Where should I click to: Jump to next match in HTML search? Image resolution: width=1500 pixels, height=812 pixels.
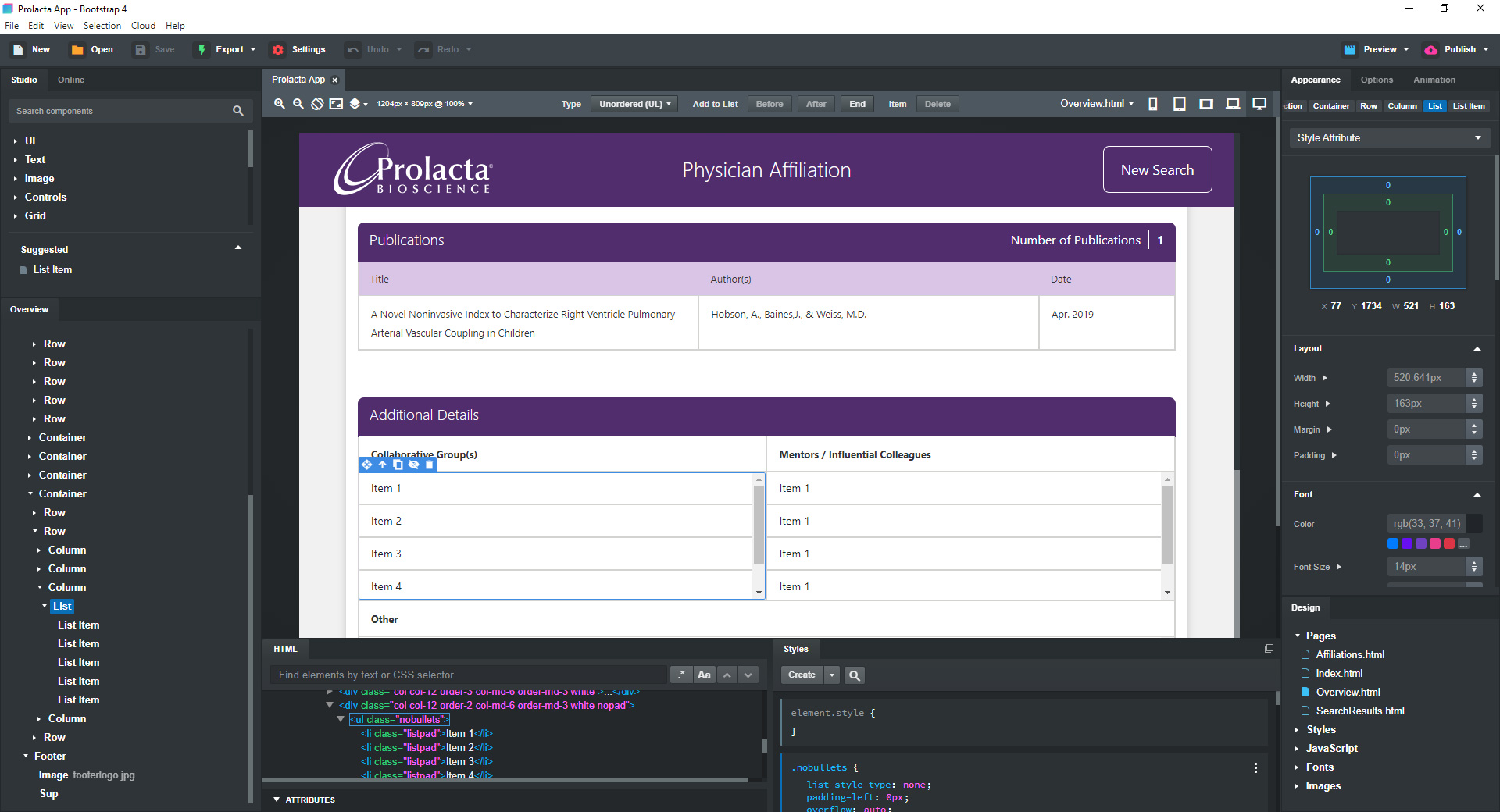pos(748,675)
